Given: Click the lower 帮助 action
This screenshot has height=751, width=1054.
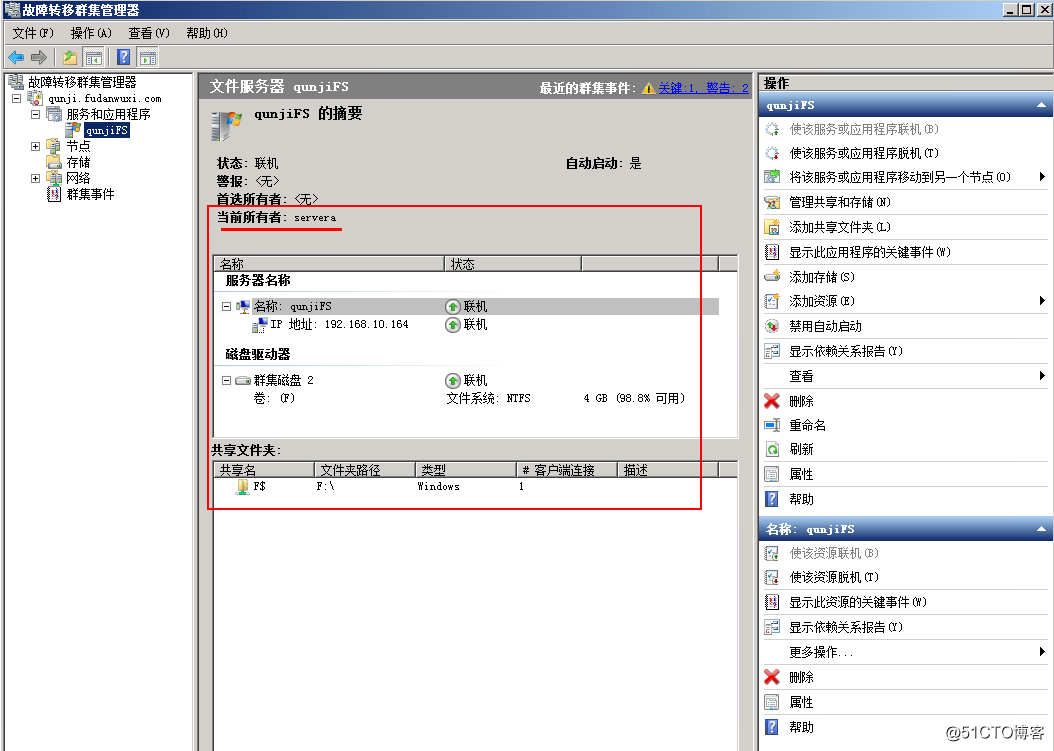Looking at the screenshot, I should tap(801, 727).
